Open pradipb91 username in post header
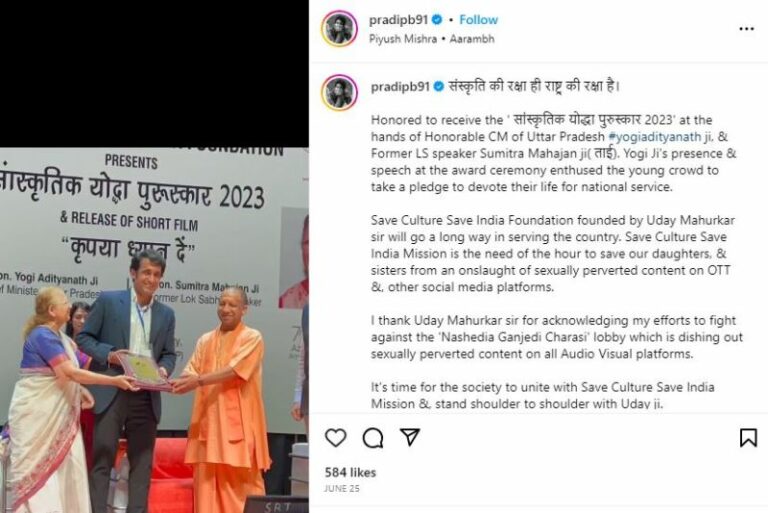768x513 pixels. 398,20
